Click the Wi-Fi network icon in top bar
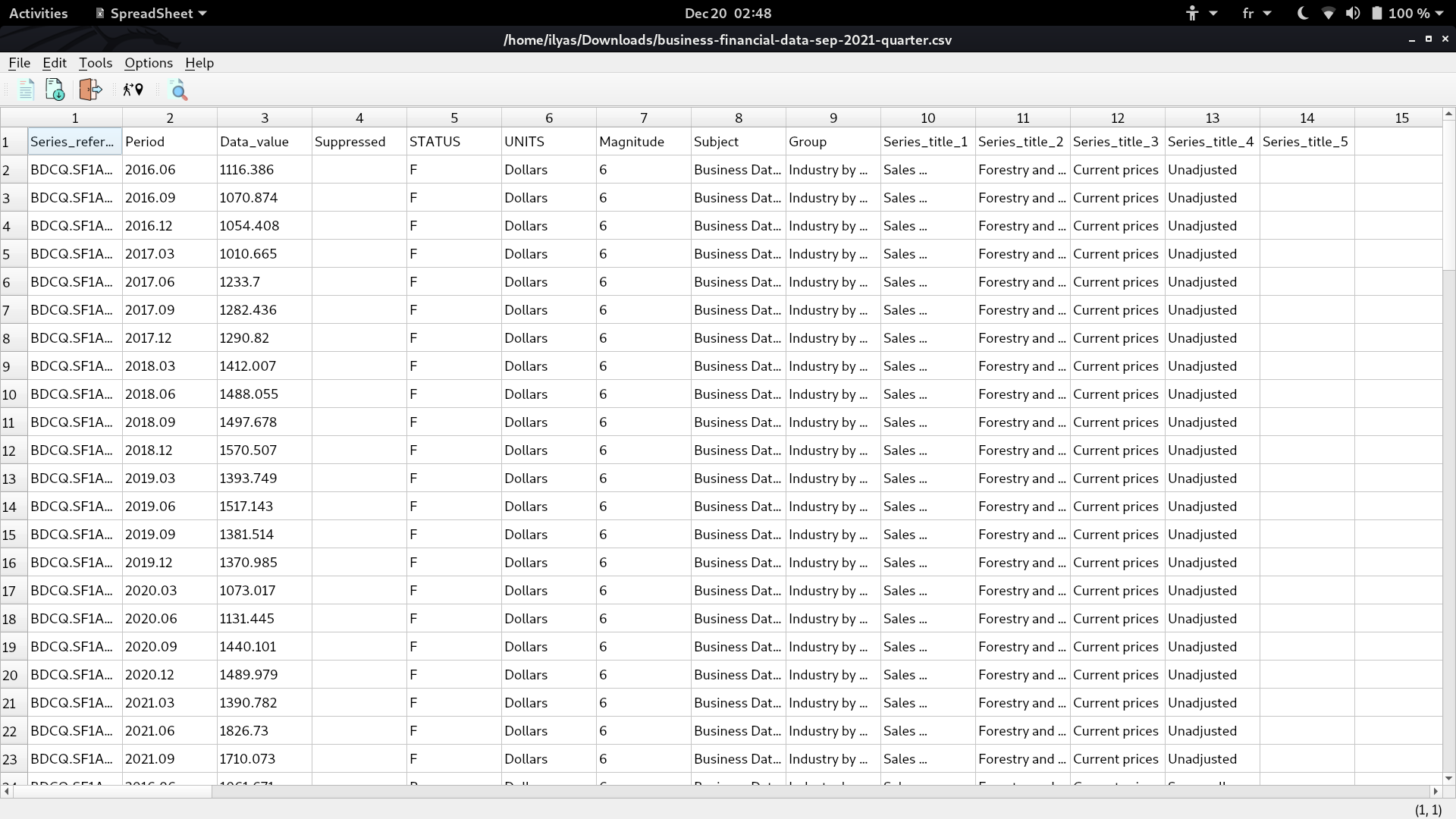The width and height of the screenshot is (1456, 819). pyautogui.click(x=1328, y=13)
